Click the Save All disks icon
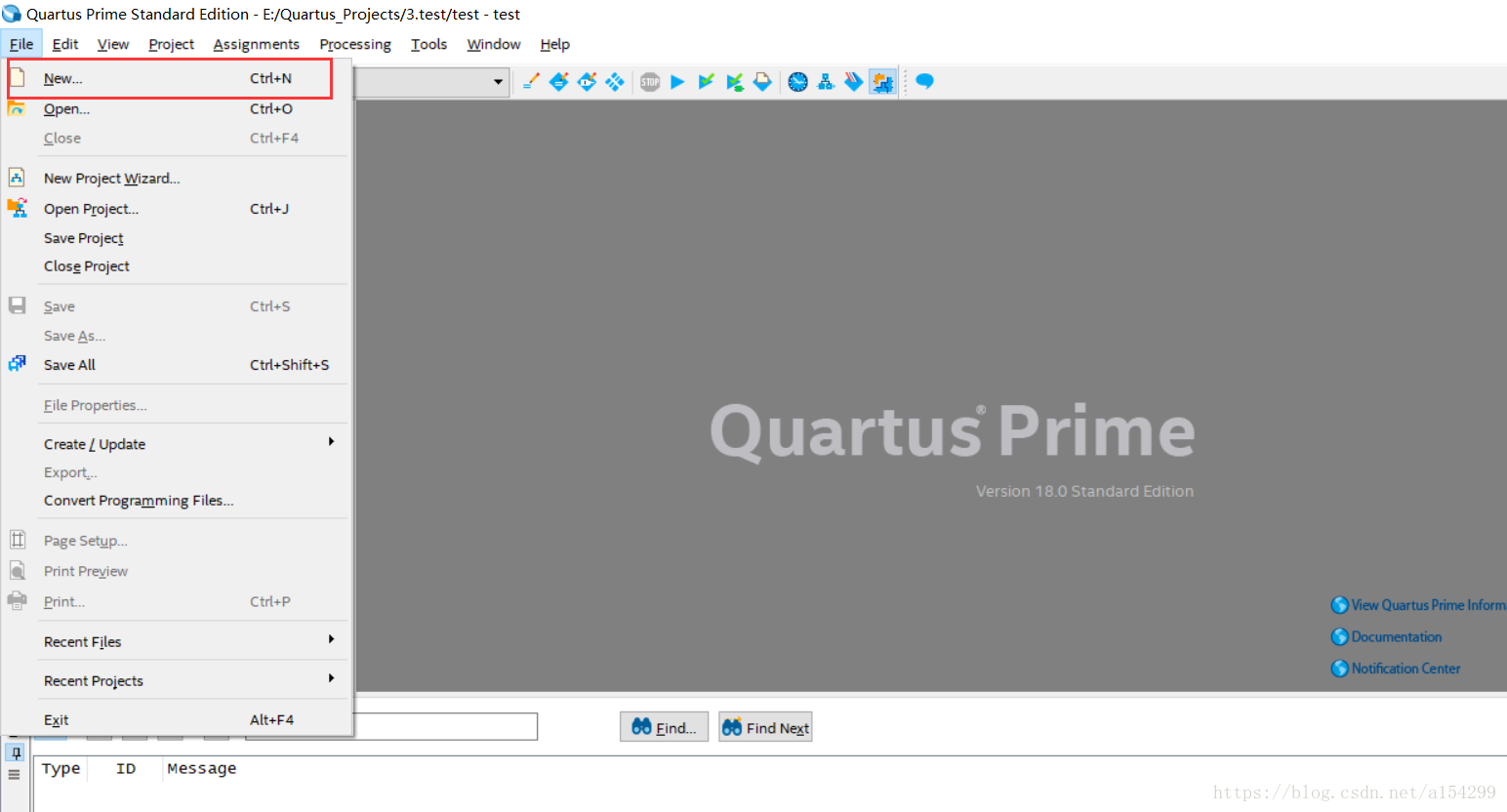Screen dimensions: 1507x812 point(17,363)
